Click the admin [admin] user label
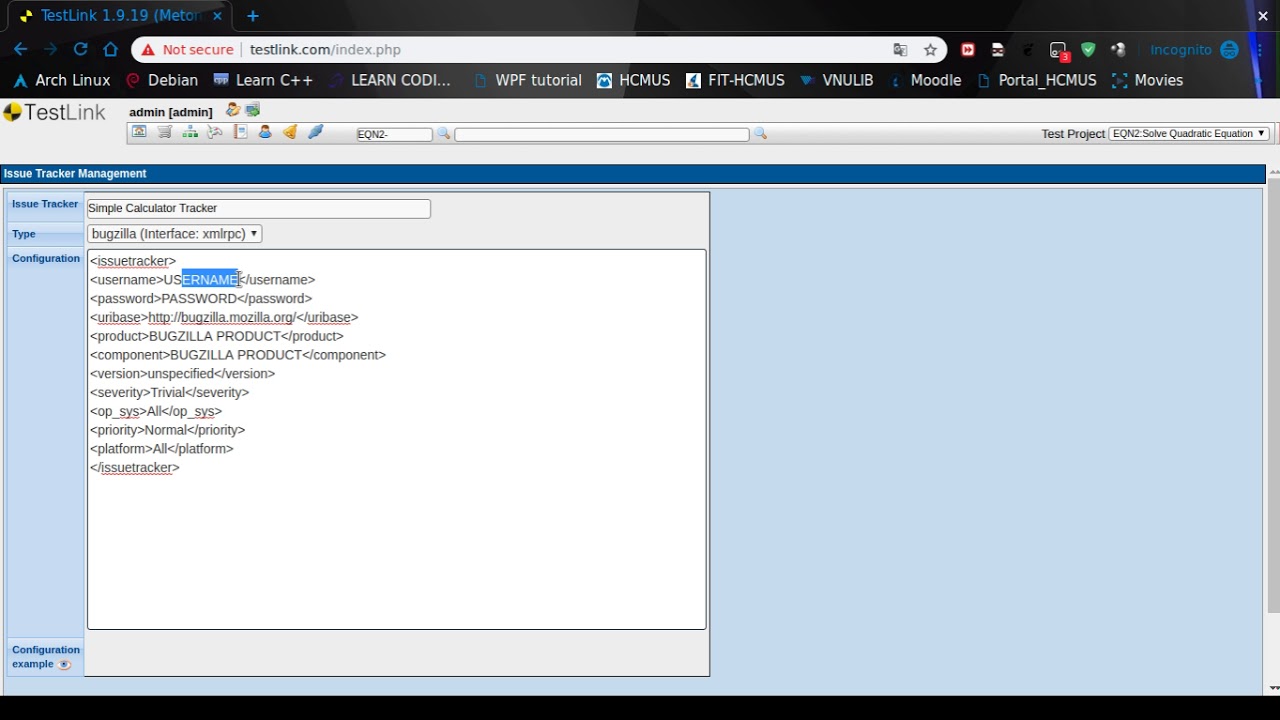1280x720 pixels. pyautogui.click(x=171, y=112)
